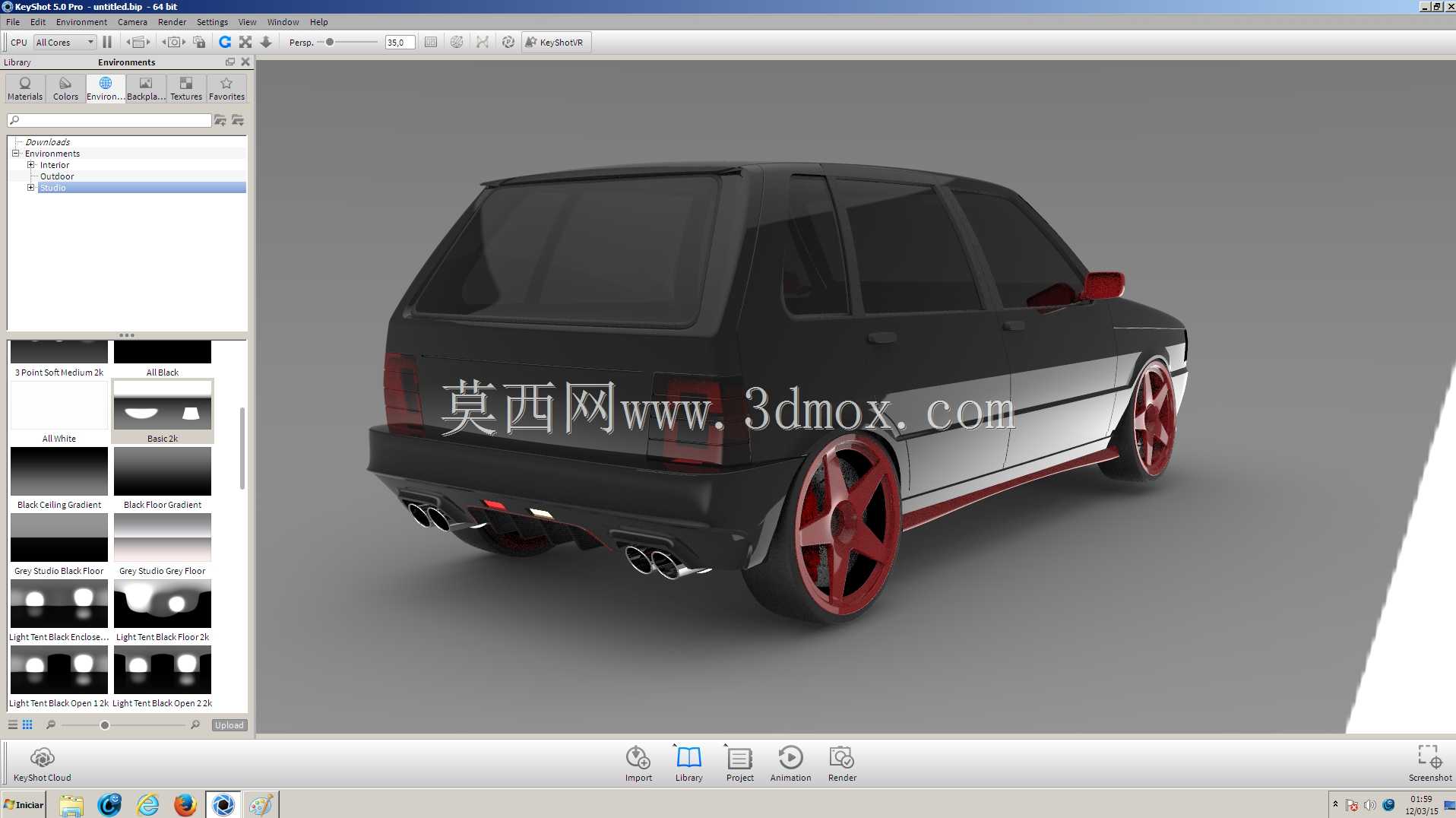The height and width of the screenshot is (818, 1456).
Task: Click the Import button in bottom toolbar
Action: coord(638,763)
